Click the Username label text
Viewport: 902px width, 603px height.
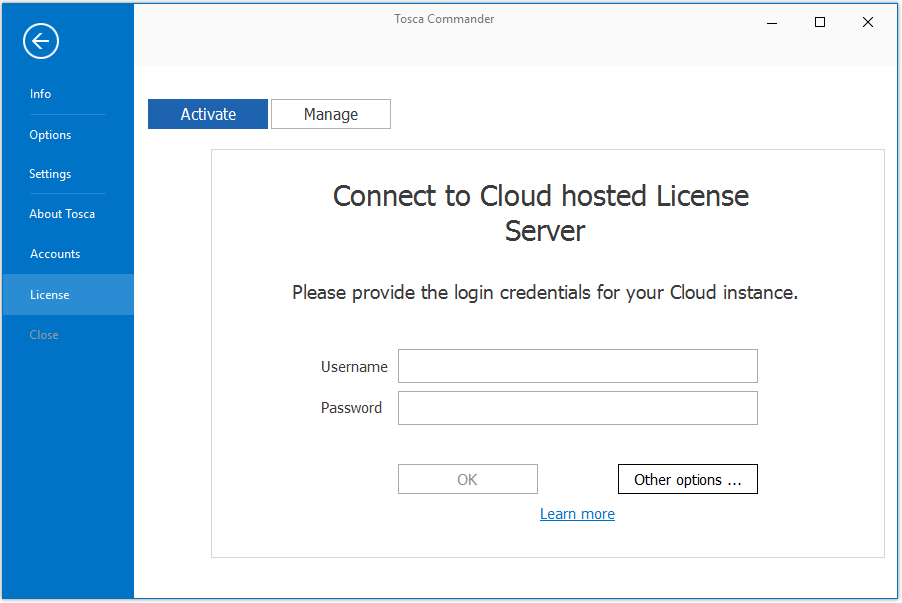(354, 367)
